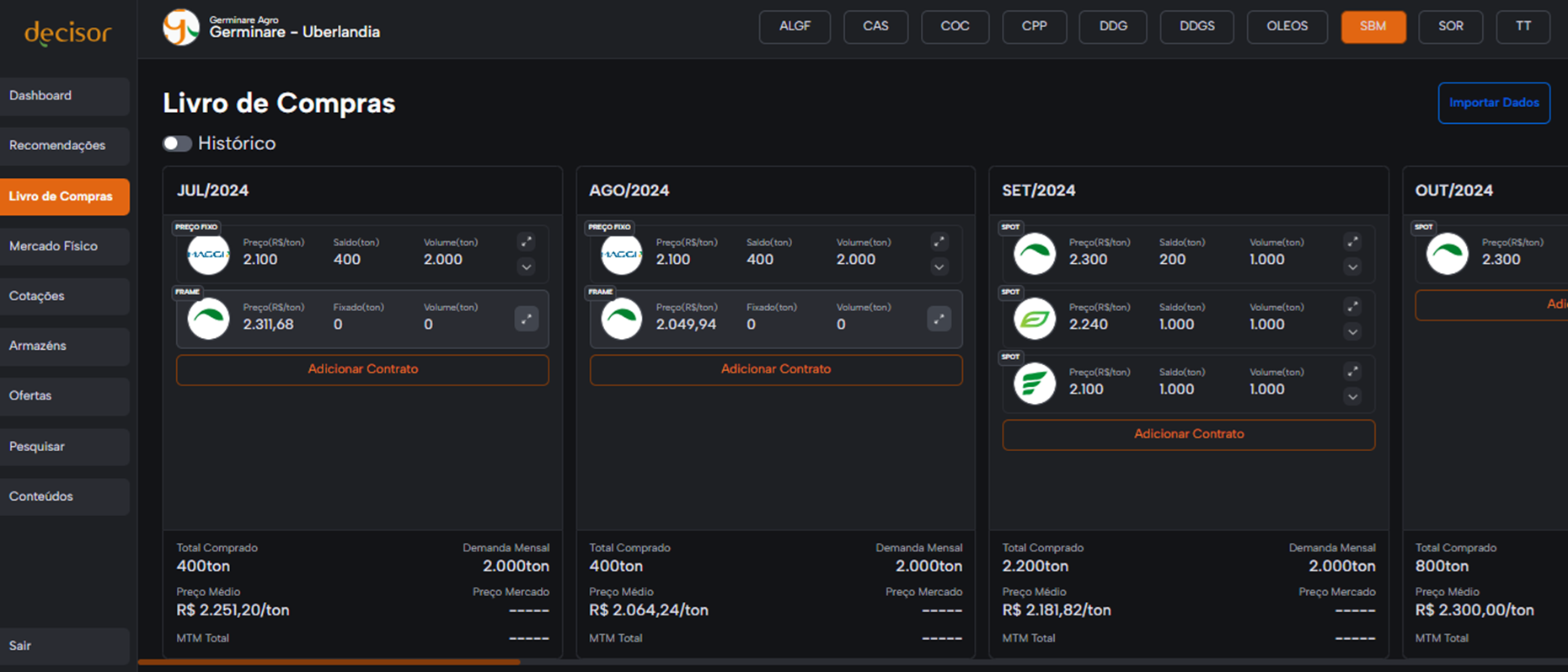Click the FRAME contract logo in AGO/2024
1568x672 pixels.
click(621, 319)
